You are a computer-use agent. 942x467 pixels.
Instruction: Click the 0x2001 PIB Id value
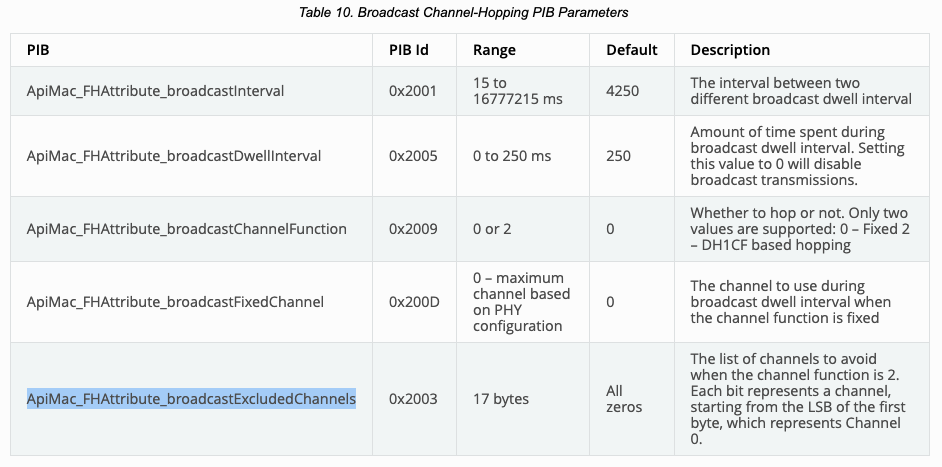coord(413,91)
